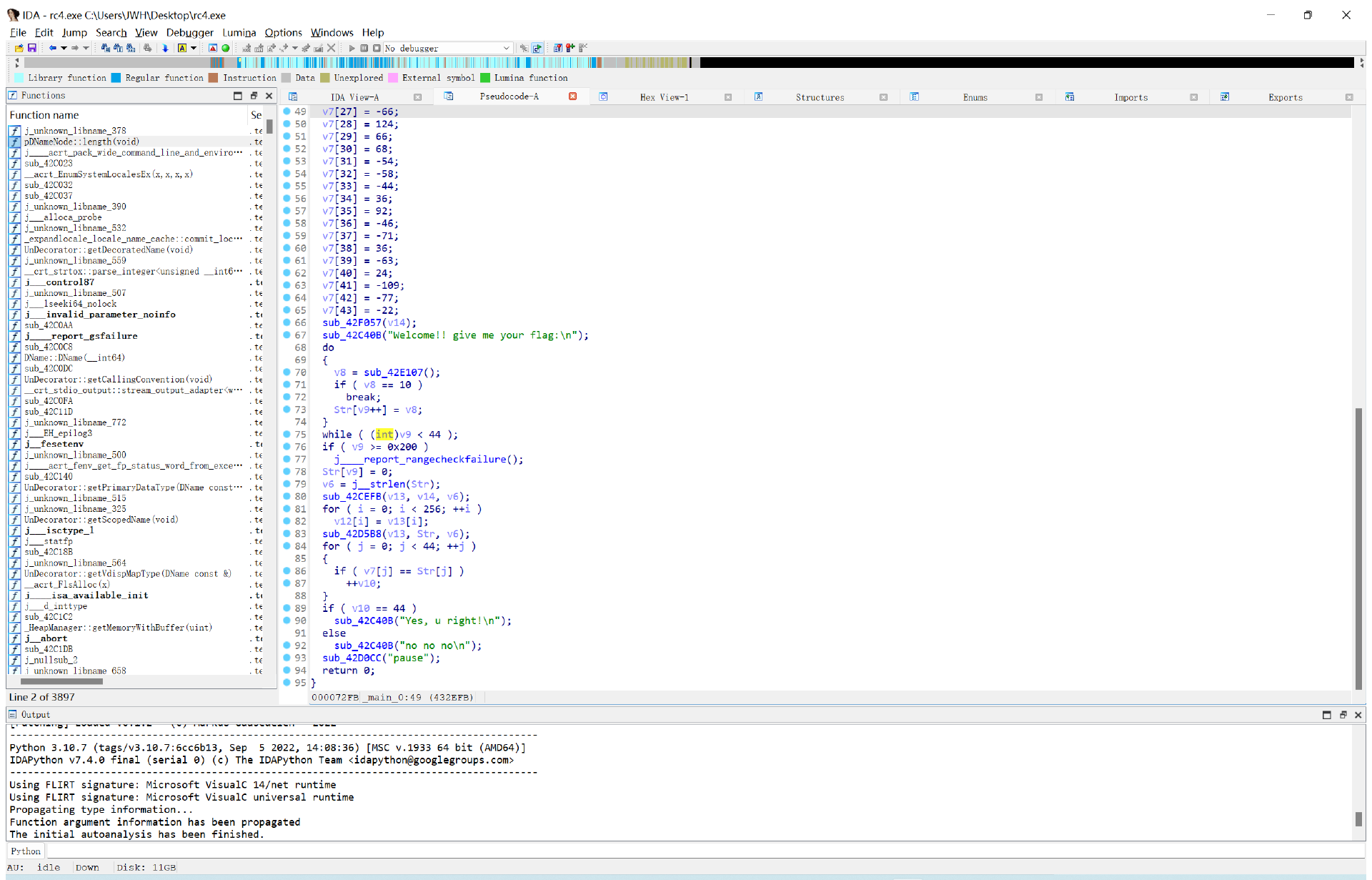The width and height of the screenshot is (1372, 880).
Task: Maximize the Functions panel
Action: click(x=238, y=96)
